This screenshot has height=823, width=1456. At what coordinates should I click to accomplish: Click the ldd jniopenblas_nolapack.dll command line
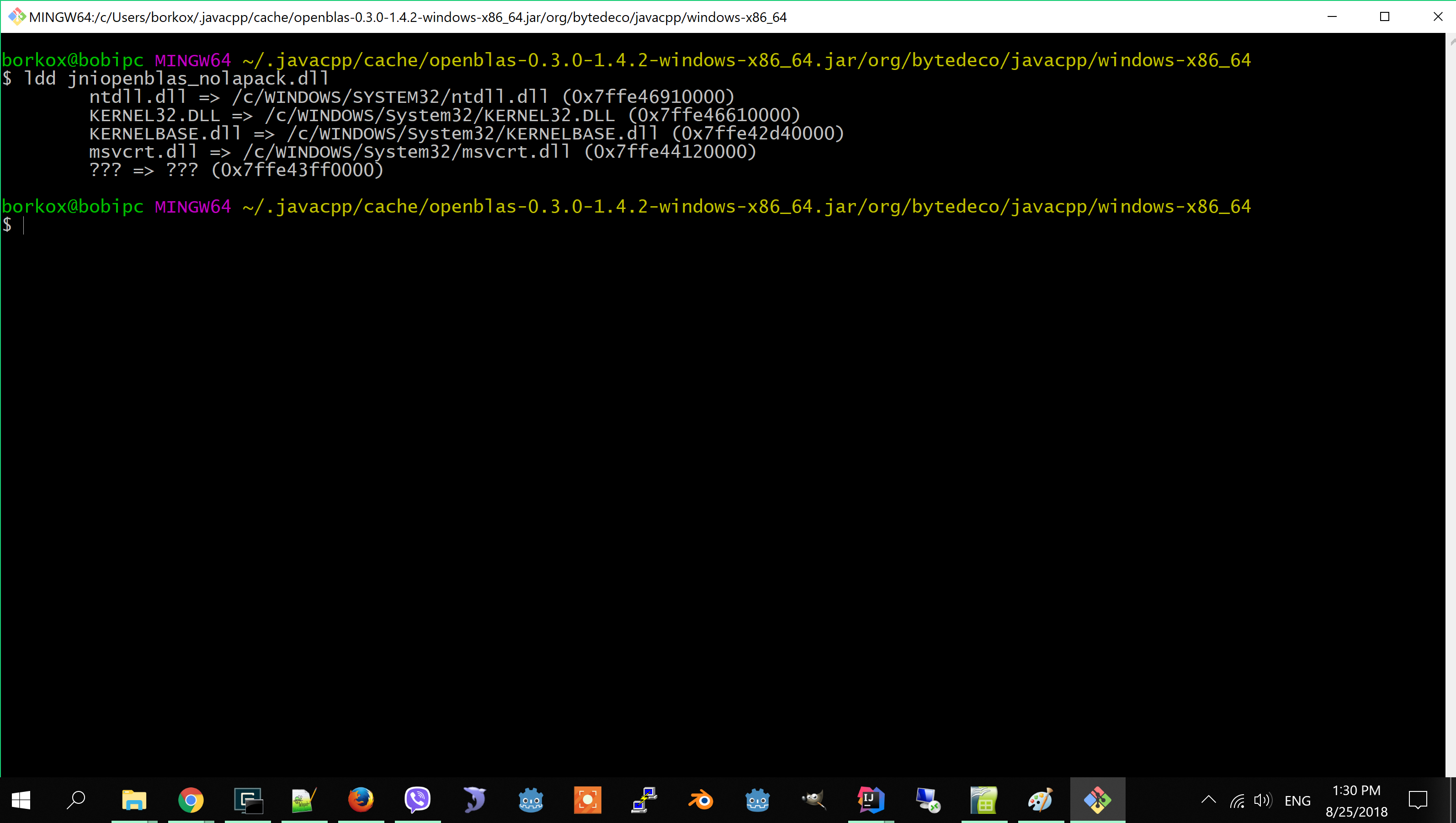coord(165,78)
